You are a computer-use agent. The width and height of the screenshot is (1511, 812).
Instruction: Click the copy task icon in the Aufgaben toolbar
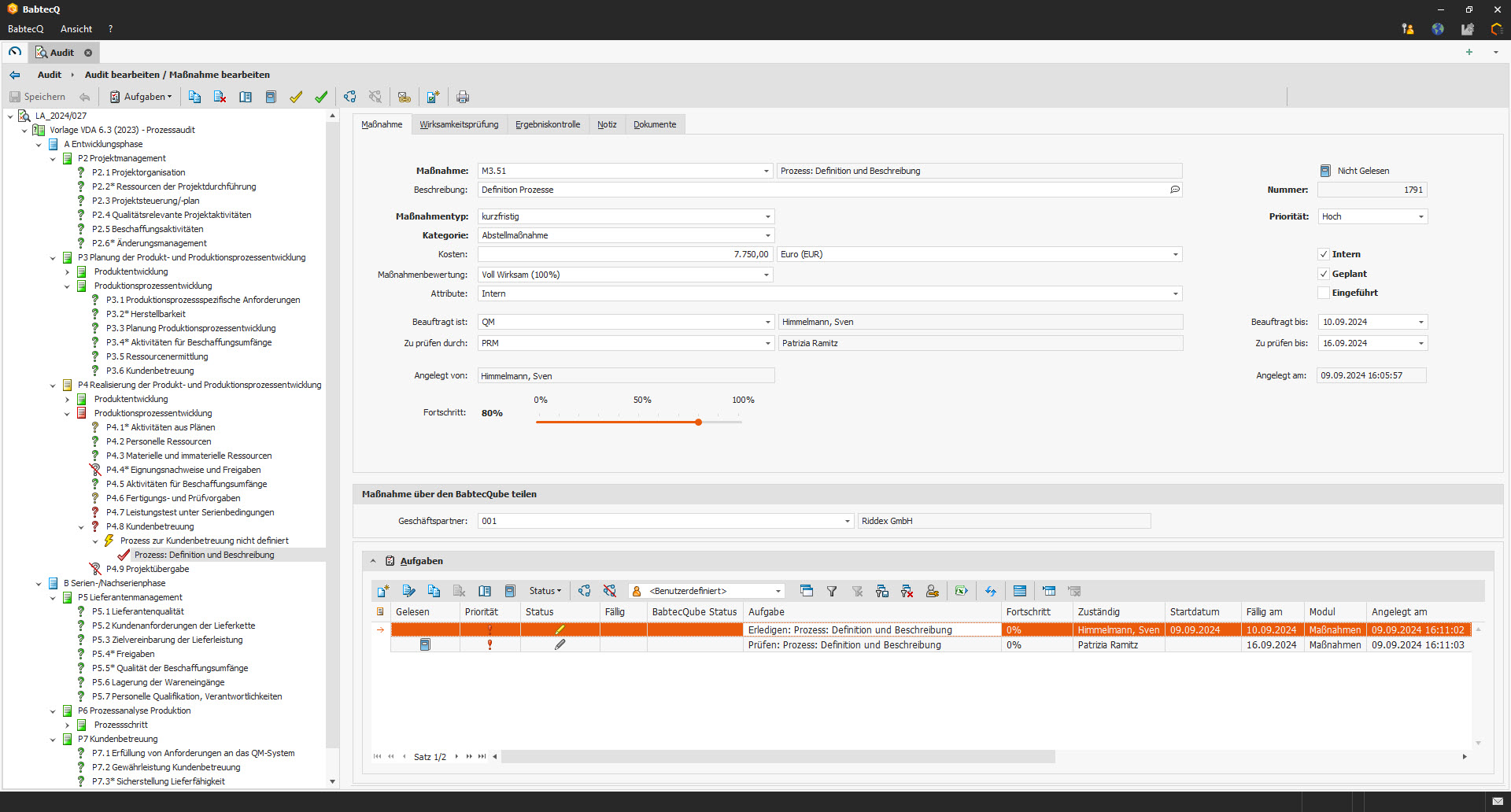coord(434,591)
